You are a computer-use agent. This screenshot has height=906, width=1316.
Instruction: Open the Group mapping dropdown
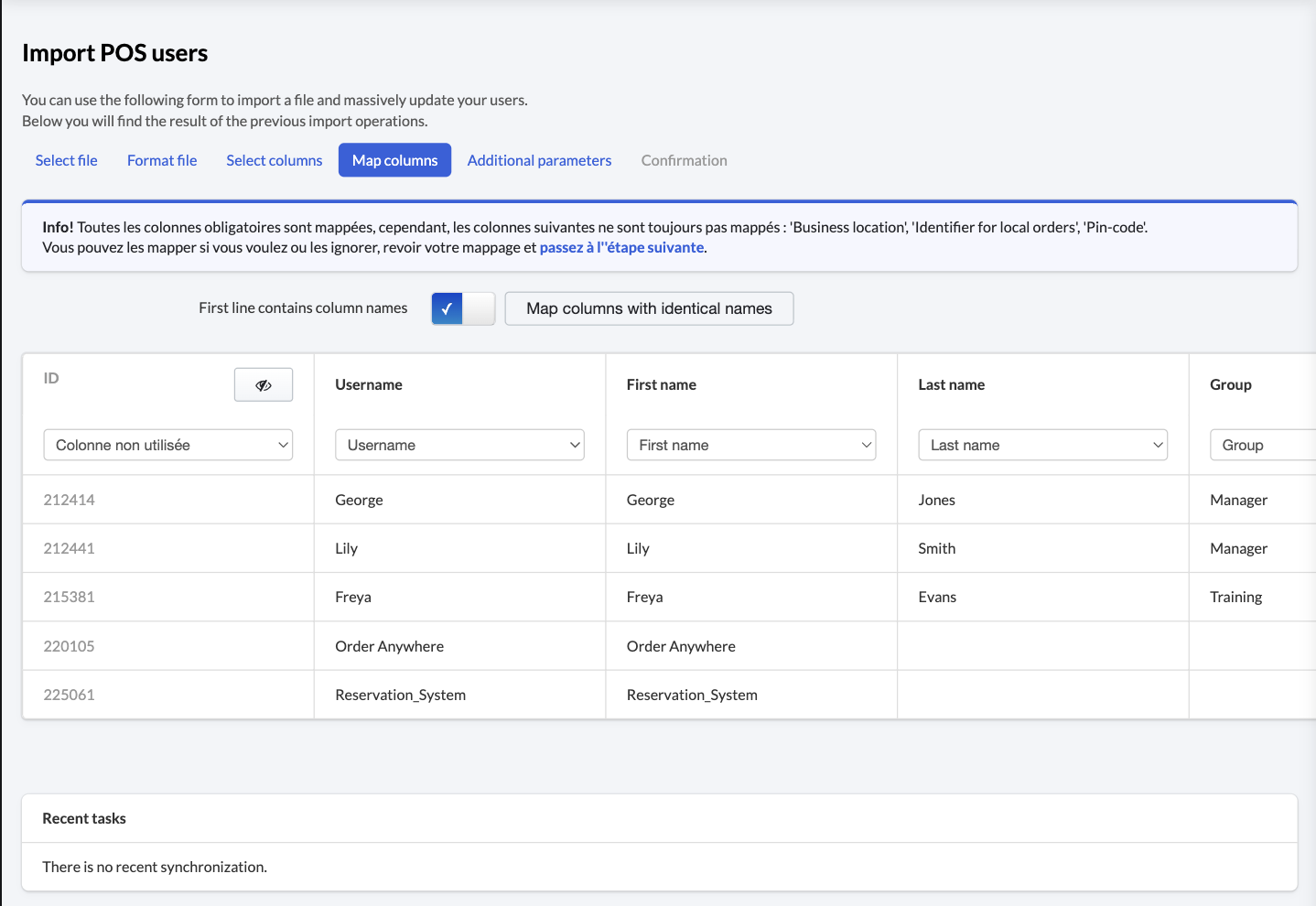(x=1262, y=445)
